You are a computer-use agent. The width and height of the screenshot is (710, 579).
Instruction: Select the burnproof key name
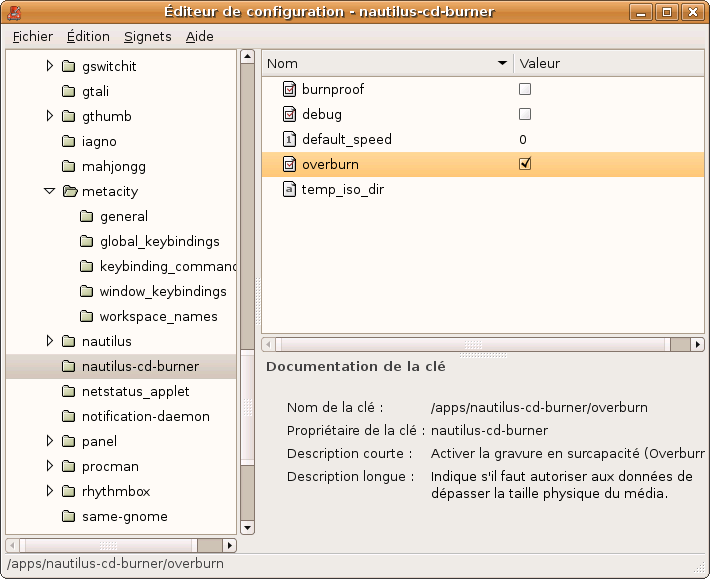coord(333,89)
